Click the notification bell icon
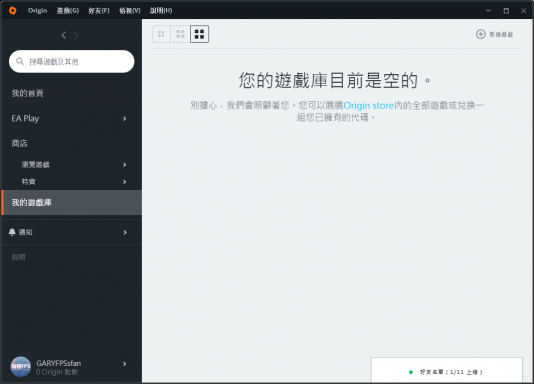The height and width of the screenshot is (384, 534). pyautogui.click(x=12, y=232)
